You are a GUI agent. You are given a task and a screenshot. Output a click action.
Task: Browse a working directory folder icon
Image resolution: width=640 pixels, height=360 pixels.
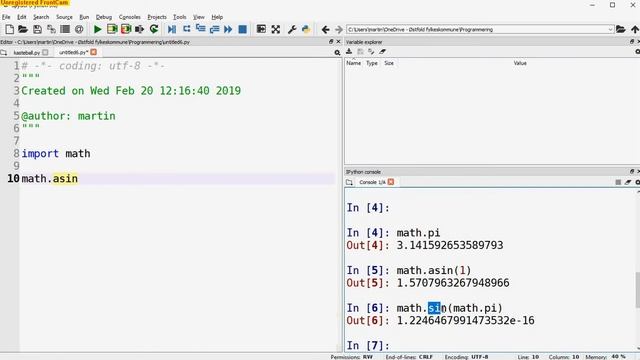(x=620, y=29)
